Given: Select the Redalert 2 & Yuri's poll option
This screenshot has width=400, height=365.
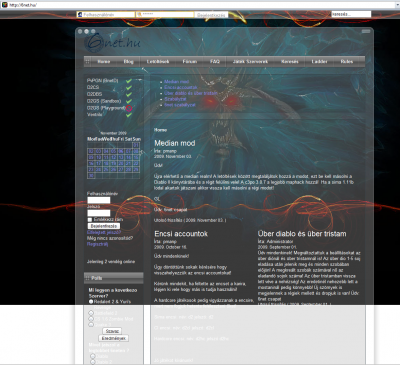Looking at the screenshot, I should pyautogui.click(x=91, y=302).
